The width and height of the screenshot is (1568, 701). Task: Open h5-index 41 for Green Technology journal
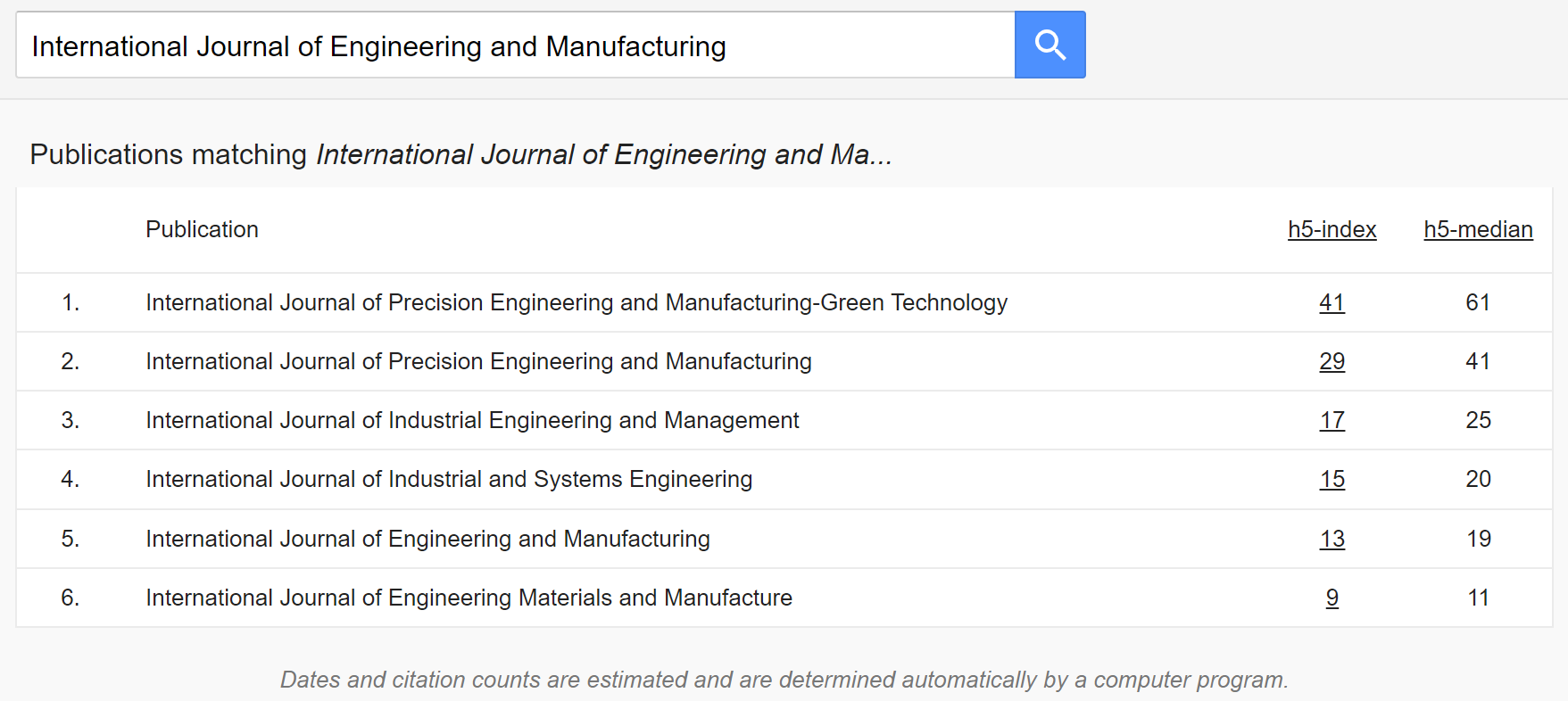1332,302
